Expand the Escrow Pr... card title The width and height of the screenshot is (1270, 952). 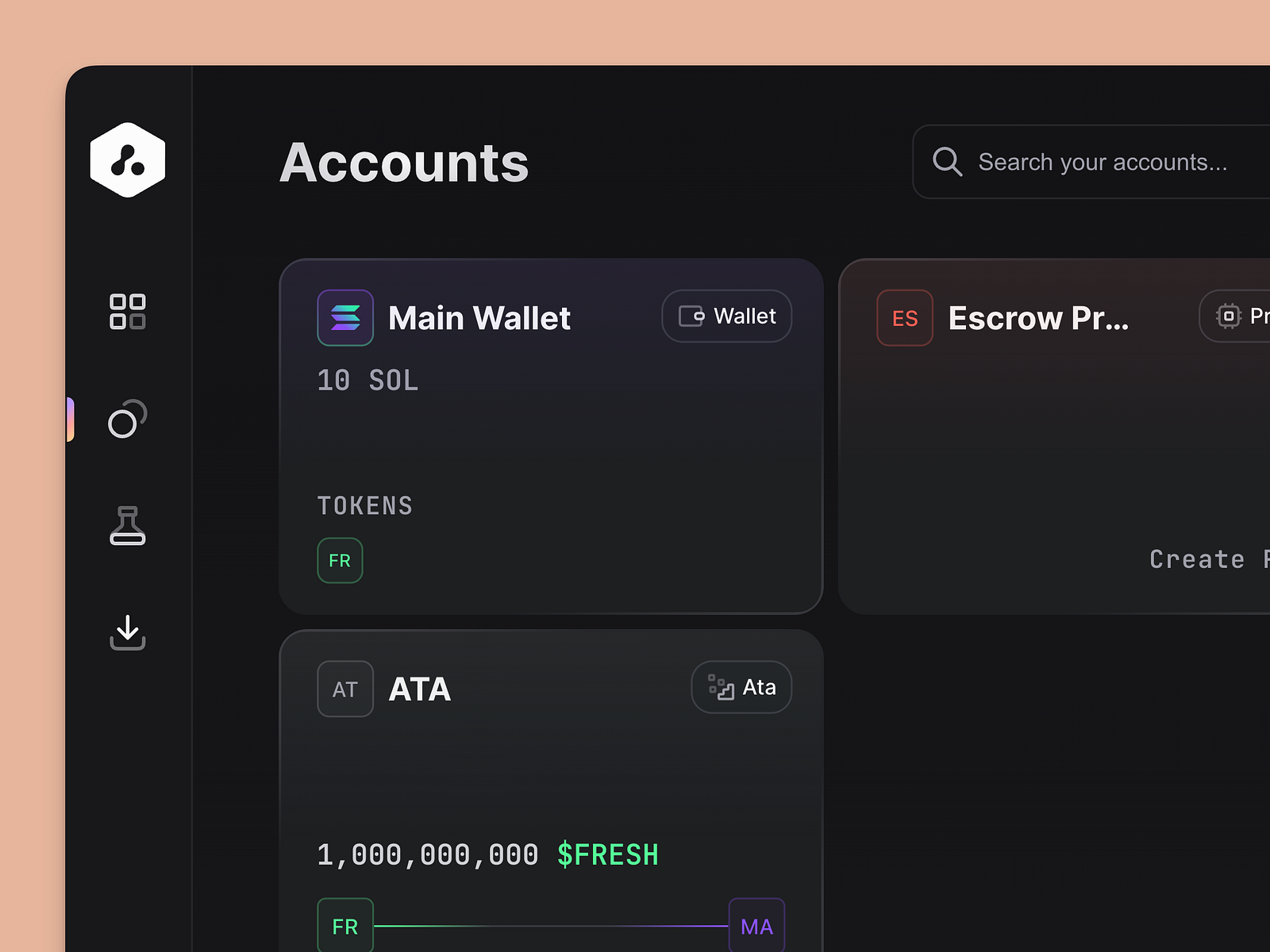click(1038, 317)
